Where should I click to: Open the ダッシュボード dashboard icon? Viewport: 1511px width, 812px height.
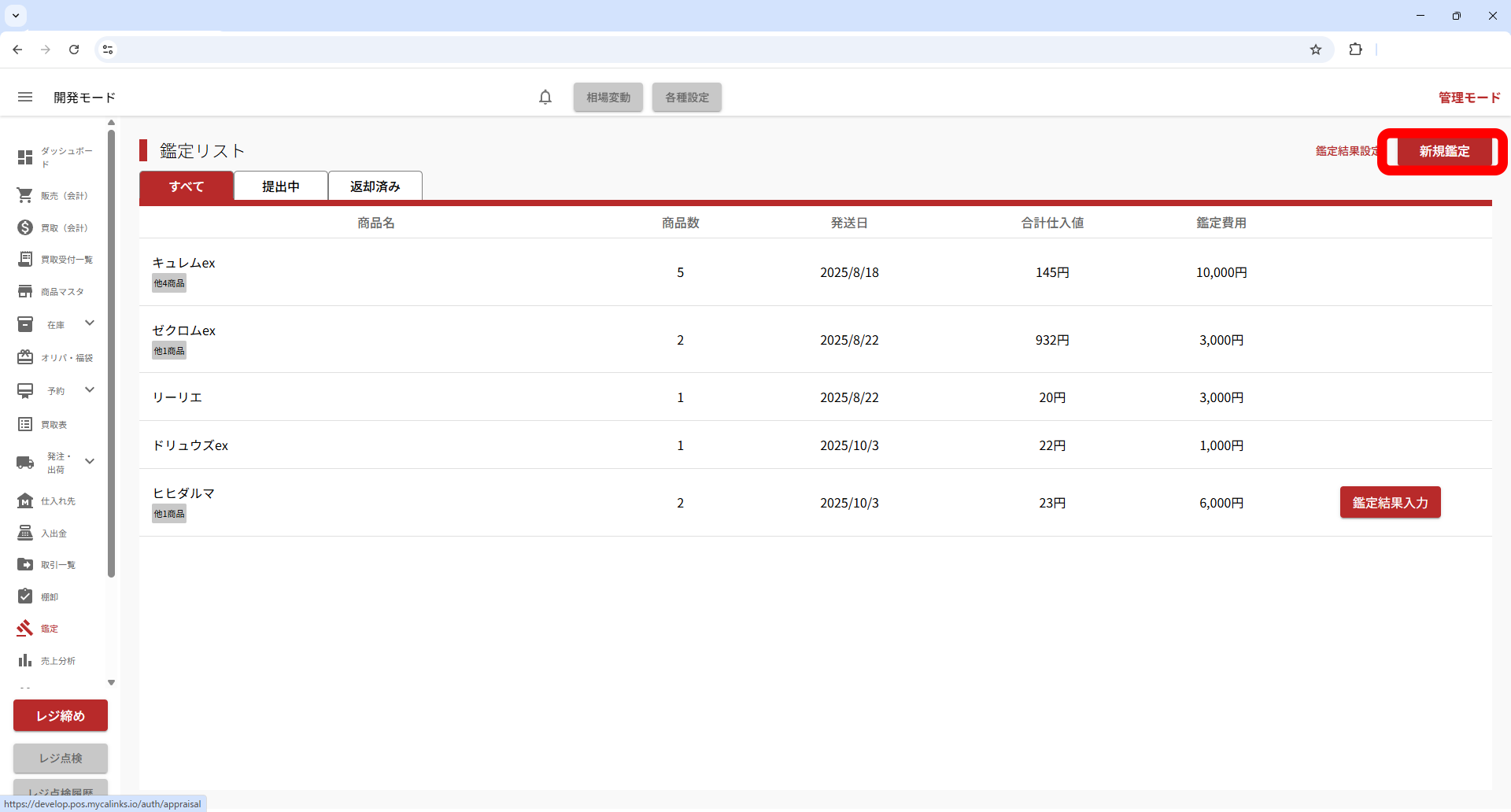(25, 157)
